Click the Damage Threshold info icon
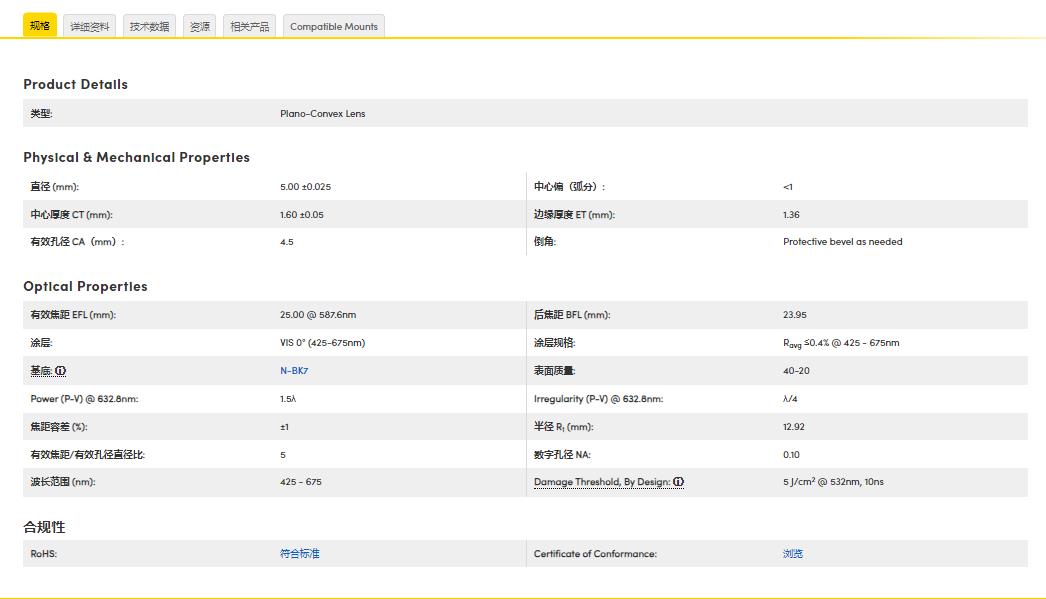This screenshot has width=1046, height=599. 678,482
